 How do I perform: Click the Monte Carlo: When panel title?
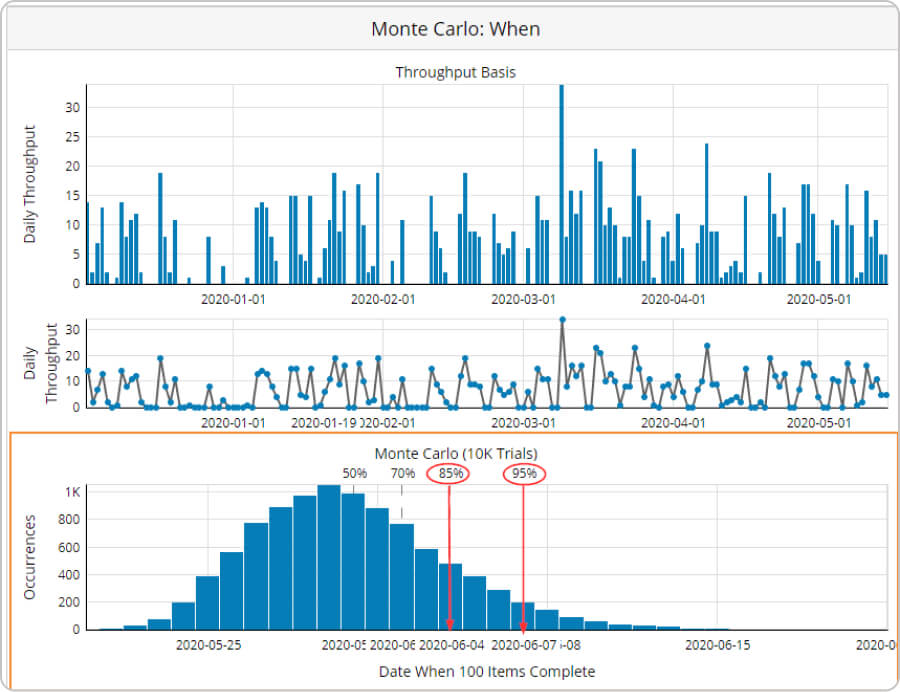[x=455, y=28]
